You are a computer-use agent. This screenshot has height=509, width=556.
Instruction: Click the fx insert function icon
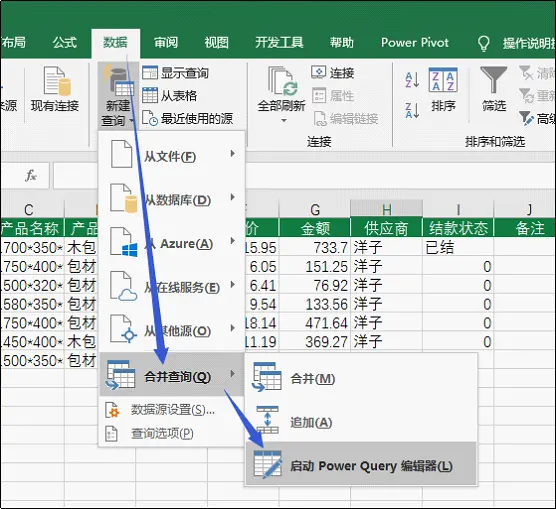tap(31, 175)
